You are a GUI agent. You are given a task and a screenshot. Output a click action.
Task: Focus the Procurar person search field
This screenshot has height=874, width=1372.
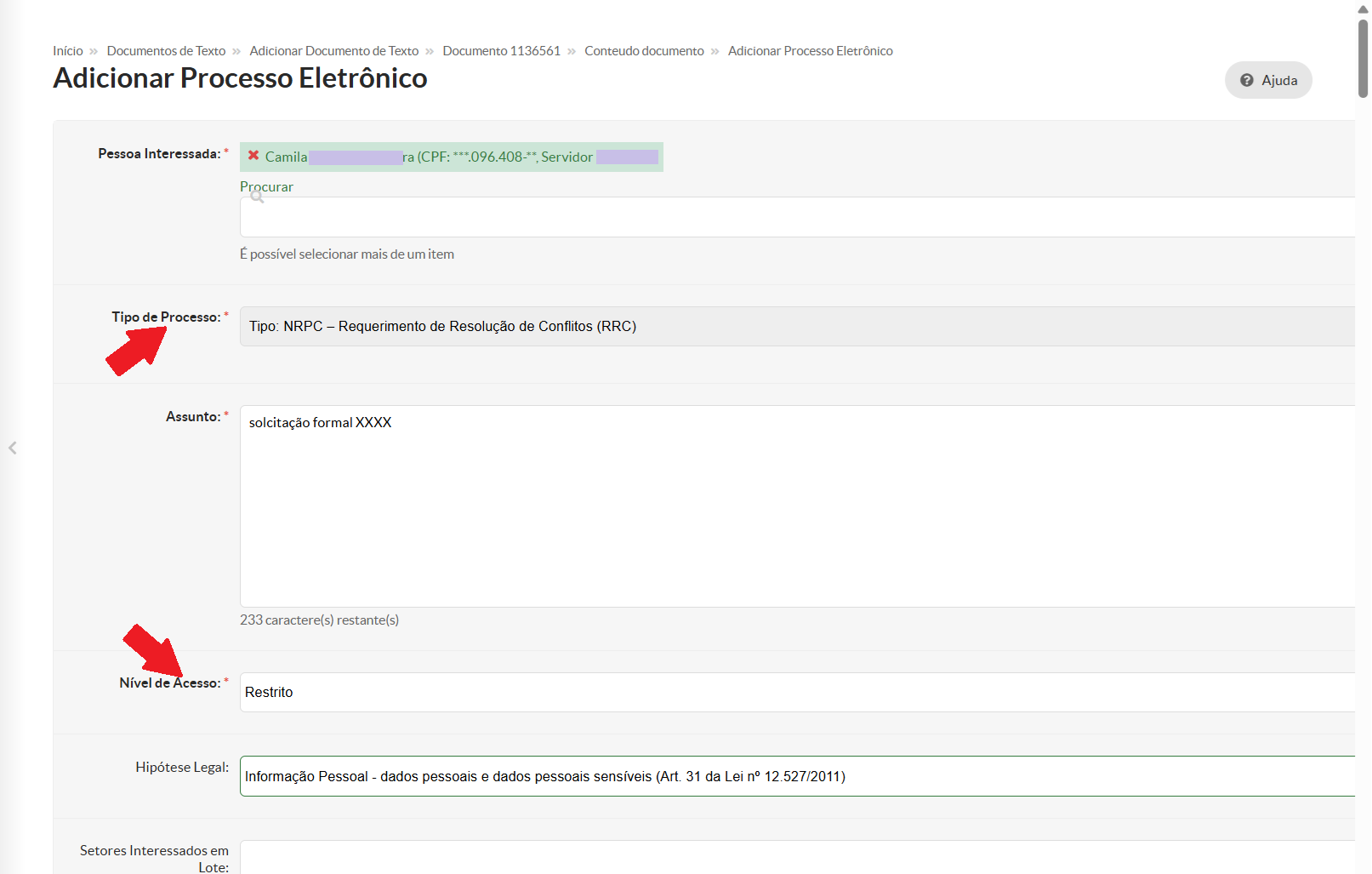click(796, 217)
